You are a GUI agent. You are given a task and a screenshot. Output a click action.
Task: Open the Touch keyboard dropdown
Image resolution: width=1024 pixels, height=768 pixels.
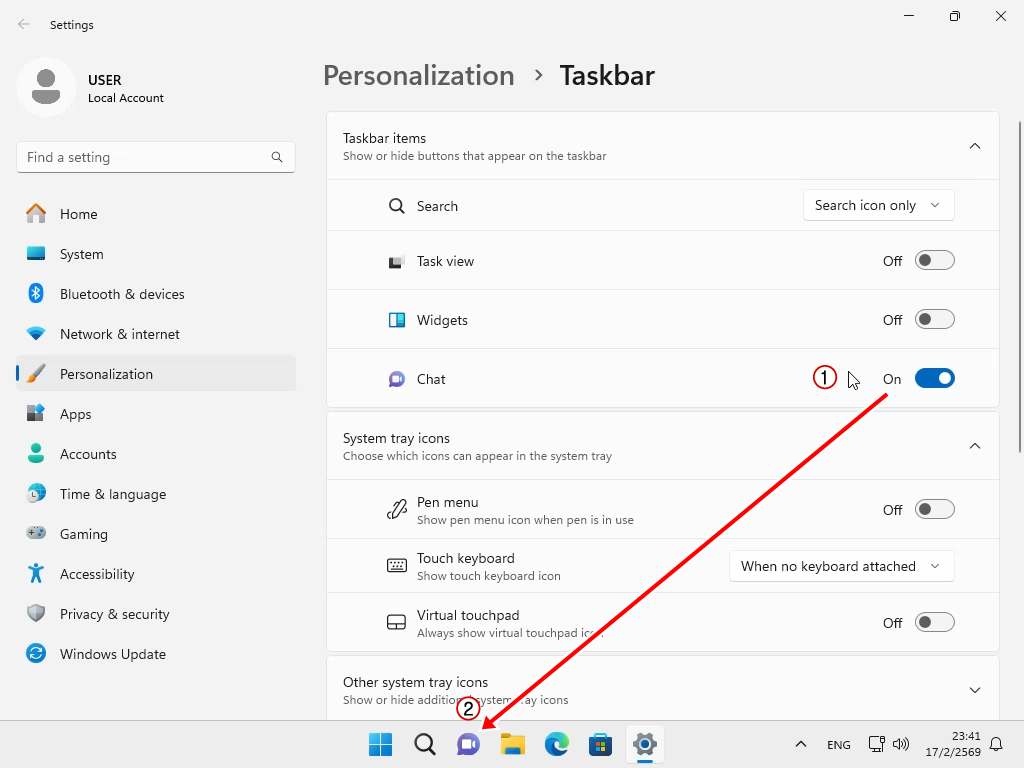tap(841, 566)
